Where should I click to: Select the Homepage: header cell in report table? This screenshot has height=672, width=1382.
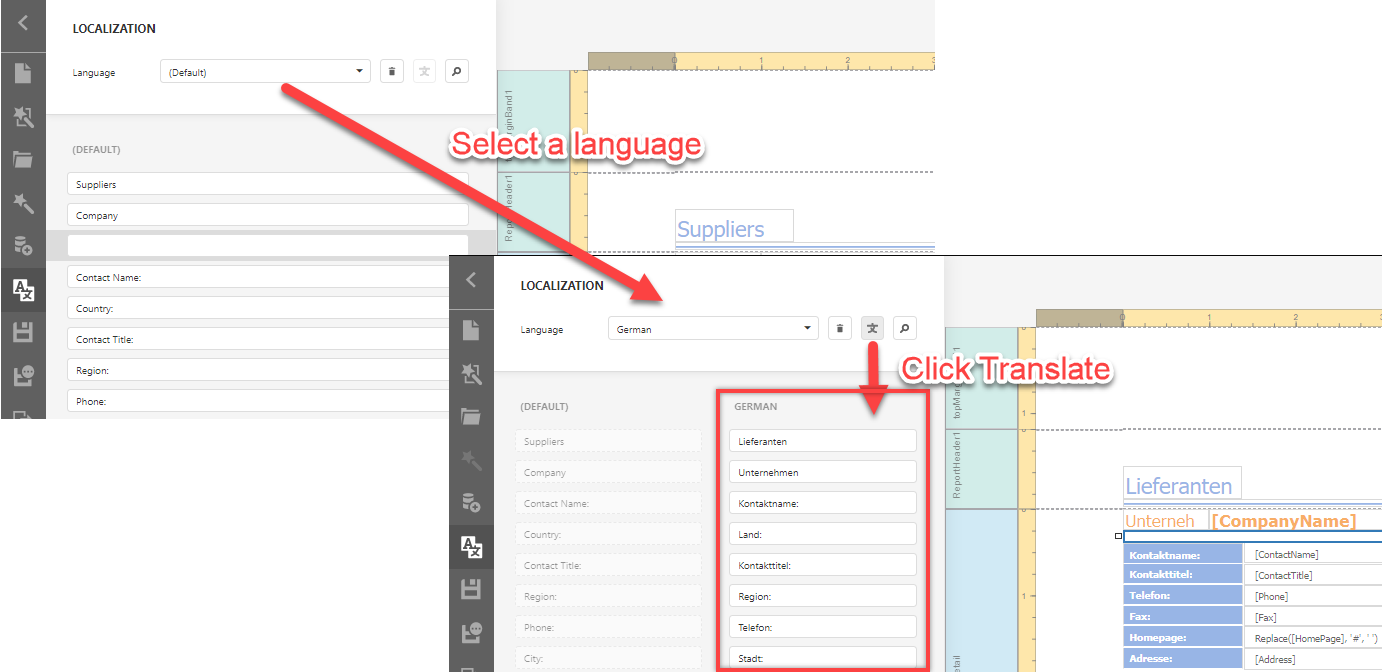(x=1182, y=638)
